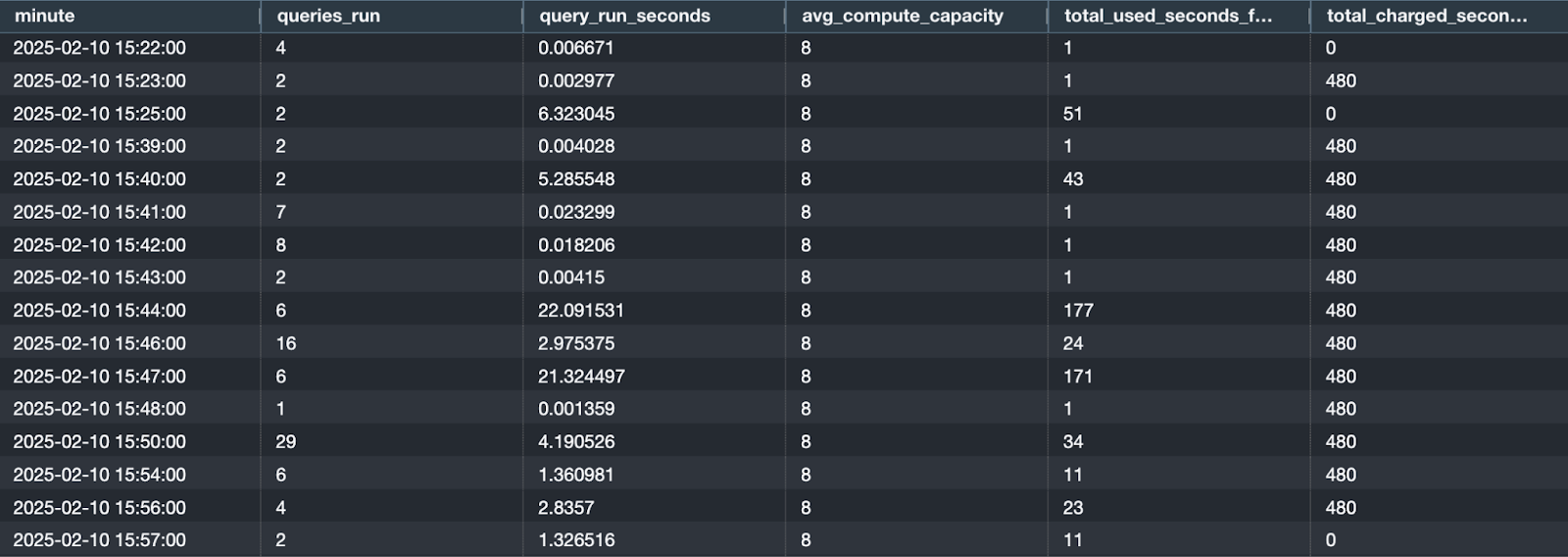Click charged seconds 480 in 15:56:00 row

(x=1341, y=508)
